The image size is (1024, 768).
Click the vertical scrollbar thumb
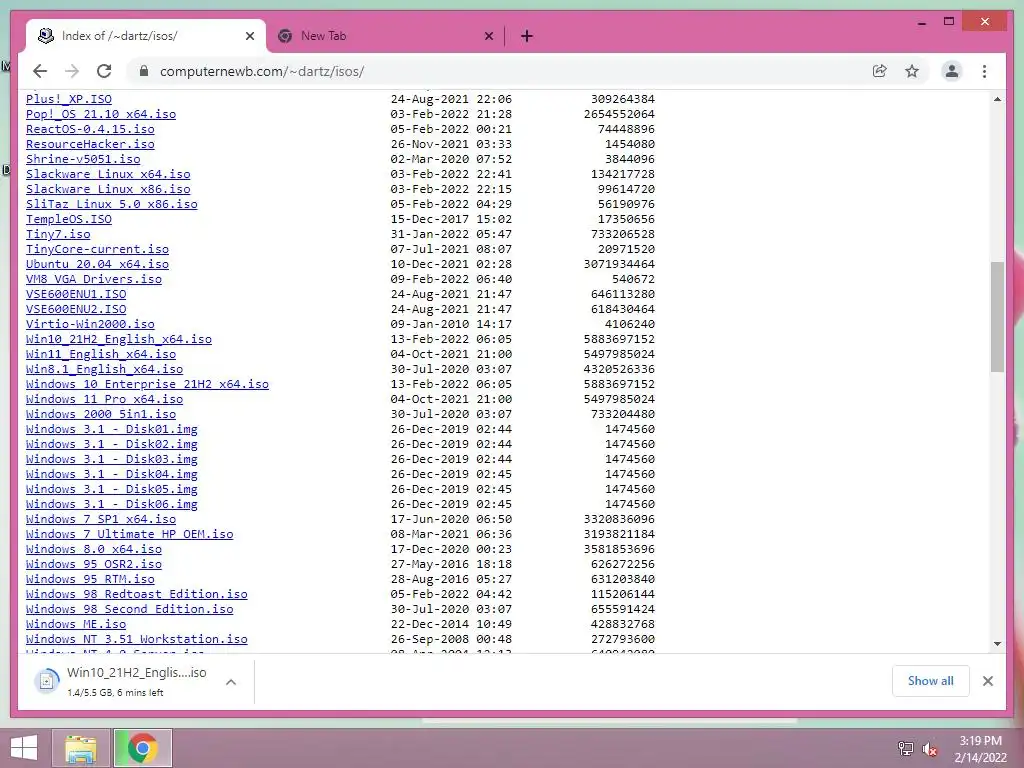(997, 317)
